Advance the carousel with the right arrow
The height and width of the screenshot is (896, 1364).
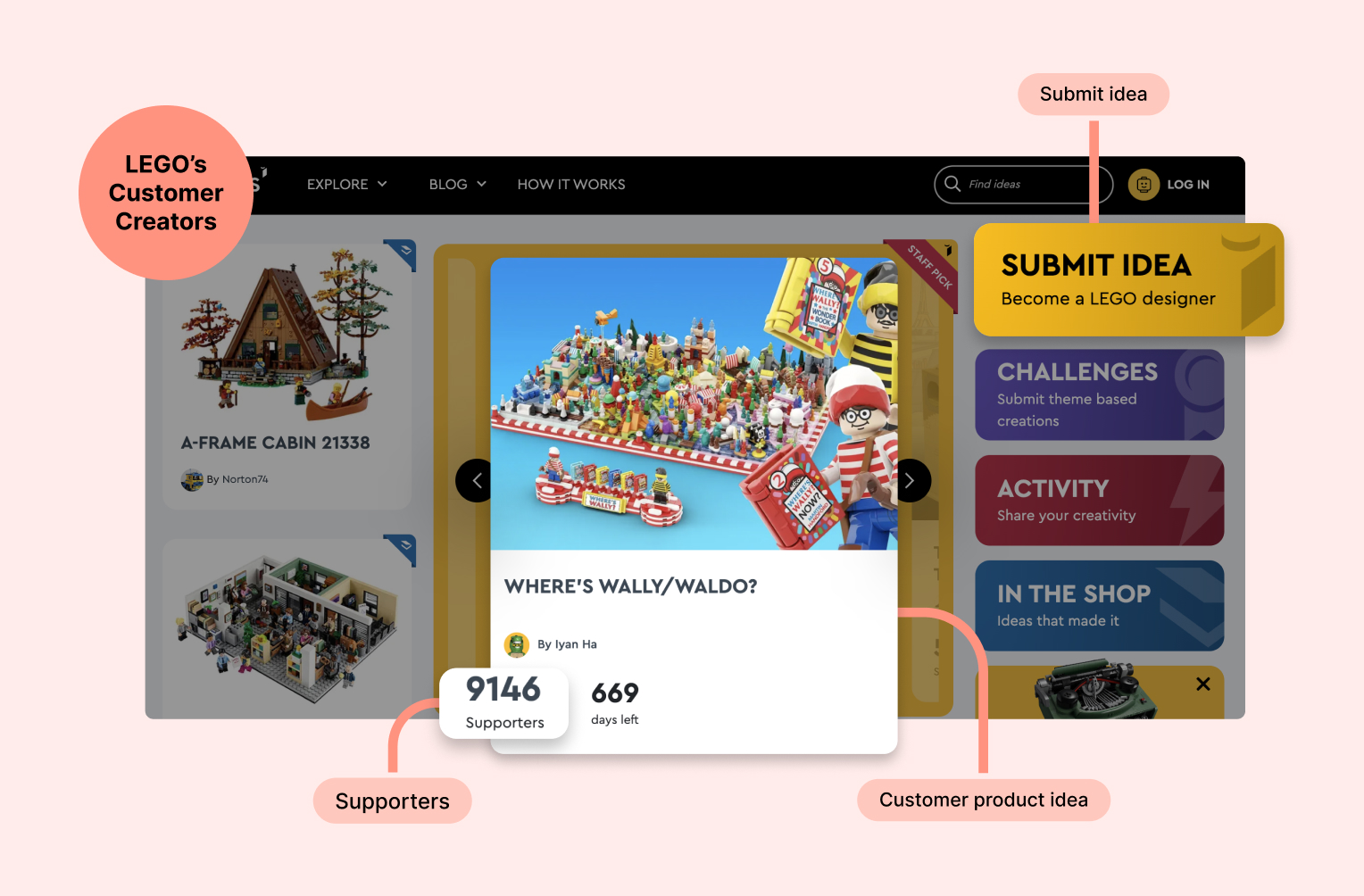coord(910,480)
